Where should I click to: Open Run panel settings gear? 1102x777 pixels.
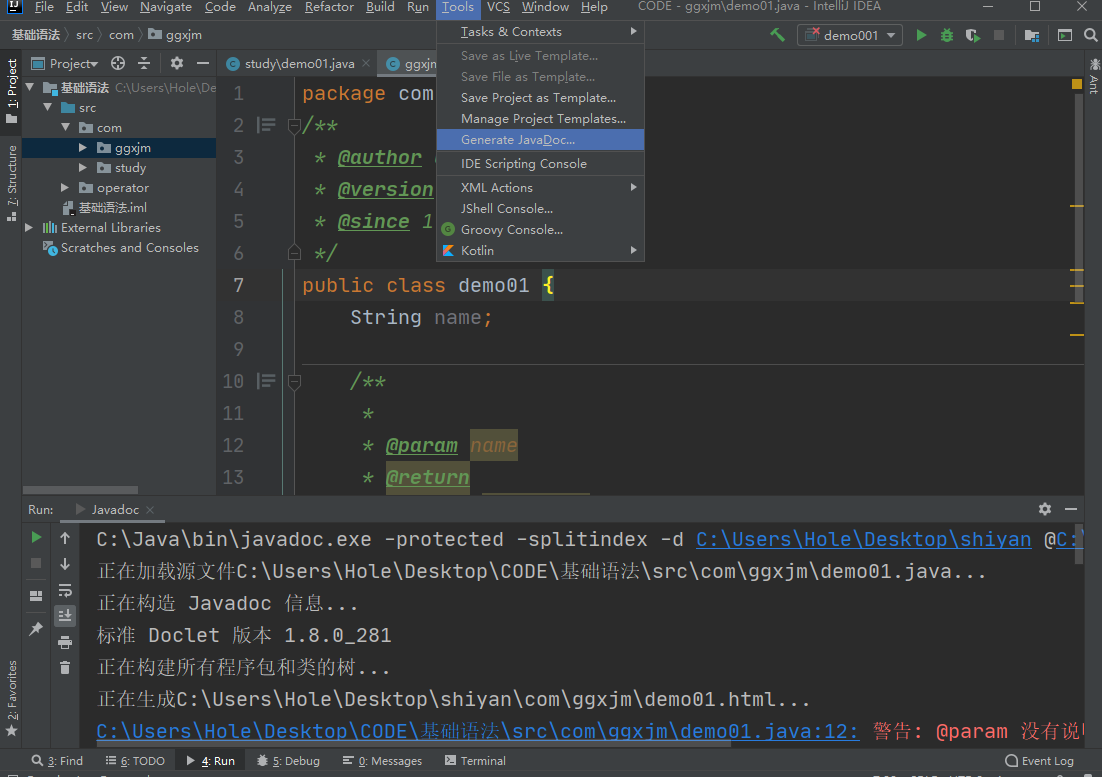coord(1045,509)
